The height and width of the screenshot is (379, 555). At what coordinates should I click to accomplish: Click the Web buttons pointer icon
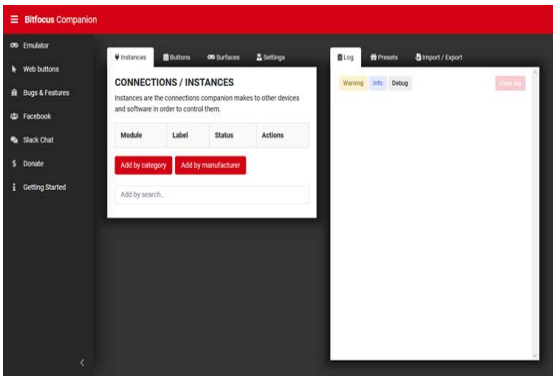(x=14, y=69)
